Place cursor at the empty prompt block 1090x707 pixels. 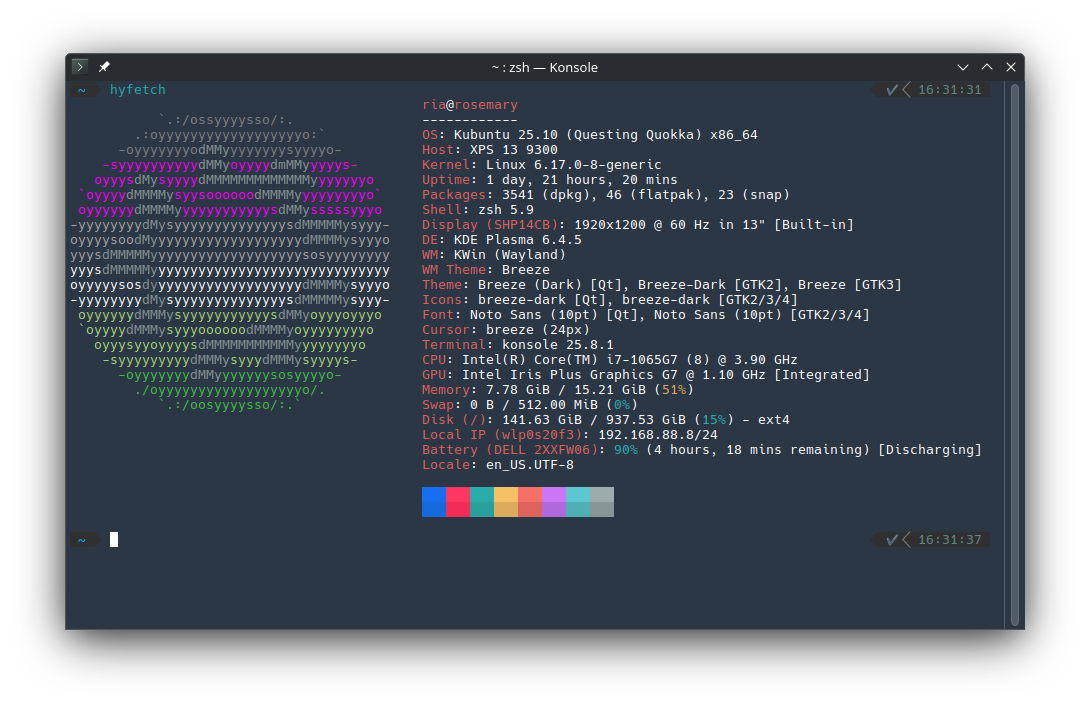pyautogui.click(x=114, y=540)
